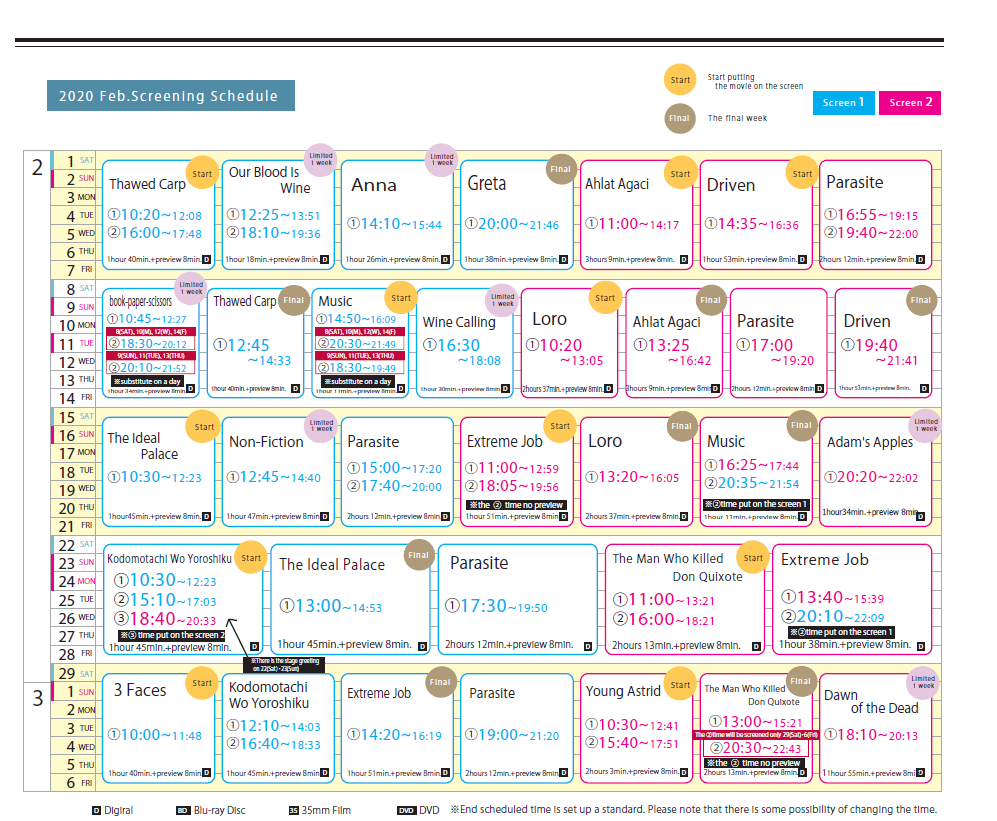The image size is (997, 821).
Task: Click the orange Start circle in the legend
Action: click(x=680, y=80)
